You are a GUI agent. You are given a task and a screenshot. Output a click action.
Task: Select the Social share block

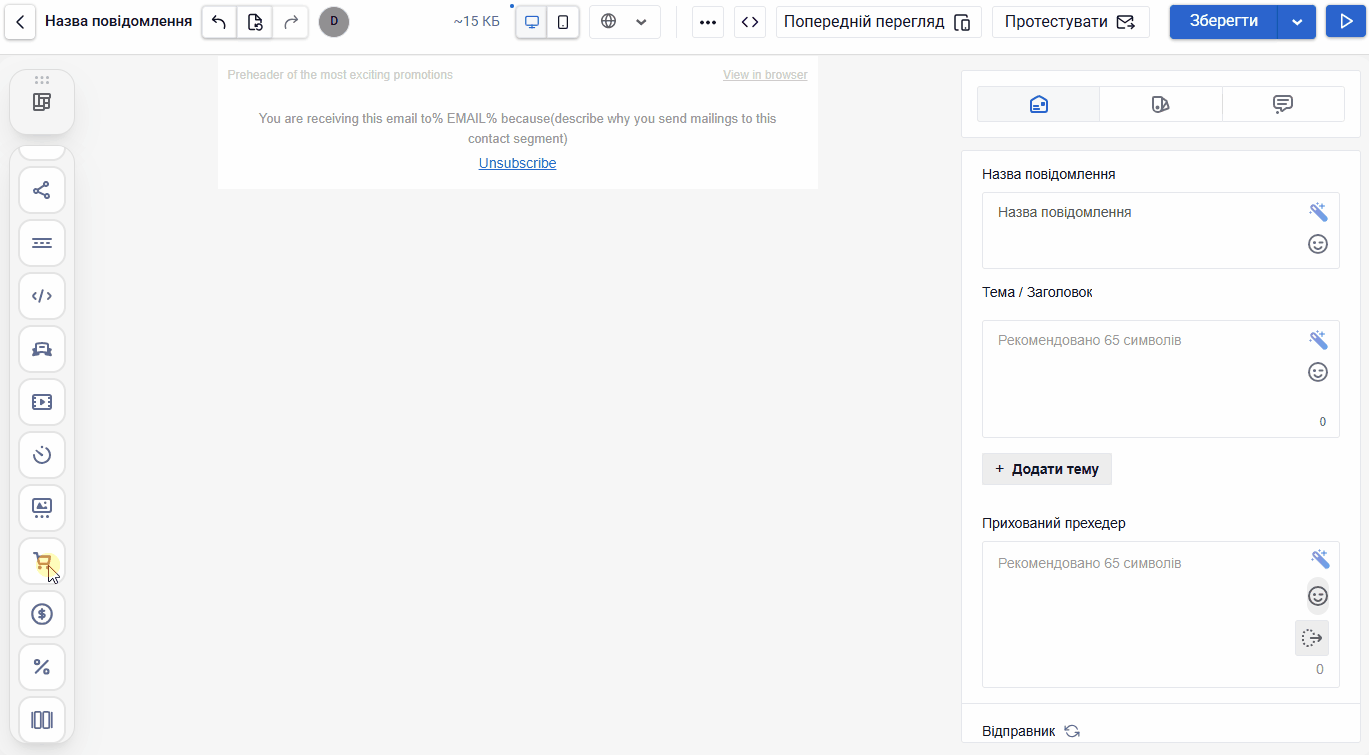click(42, 190)
